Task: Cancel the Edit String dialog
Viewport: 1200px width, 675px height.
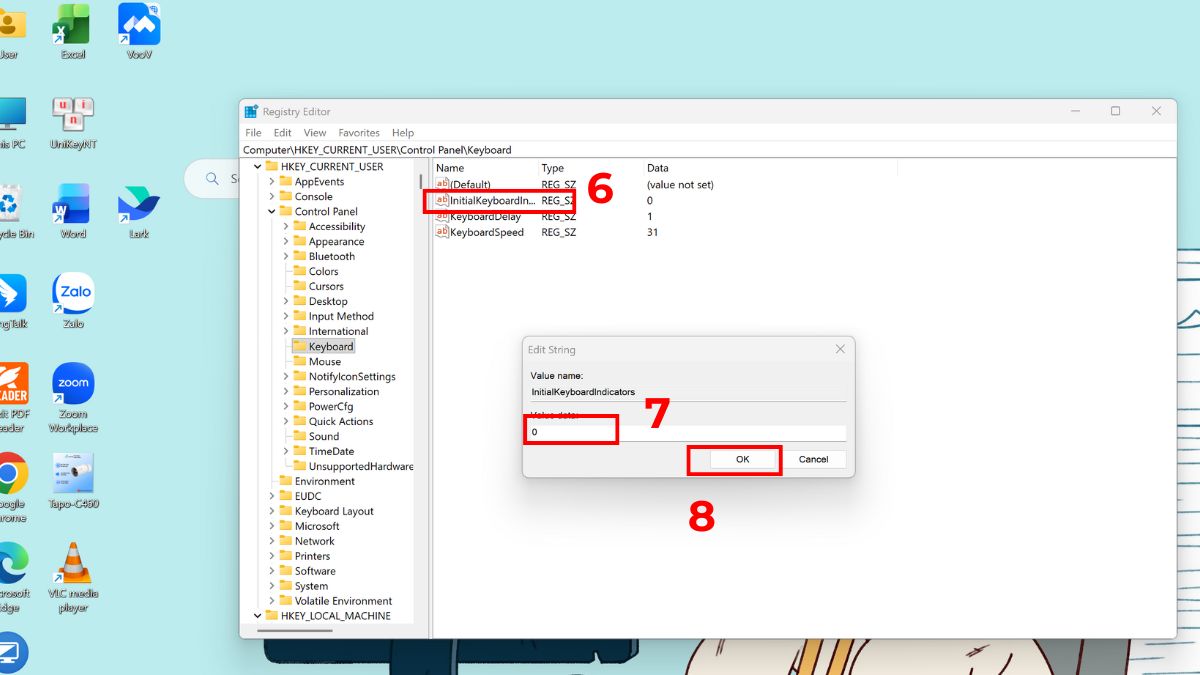Action: pos(813,459)
